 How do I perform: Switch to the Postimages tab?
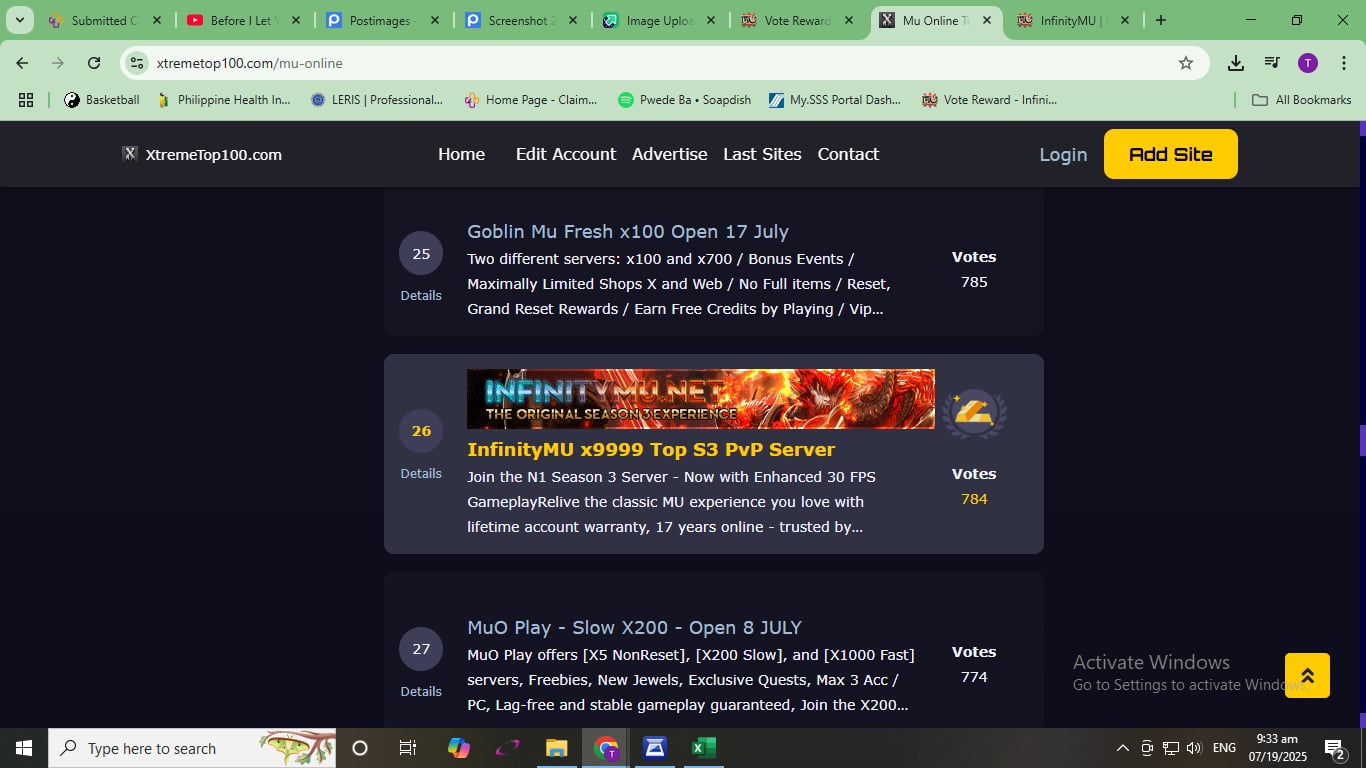[x=380, y=20]
